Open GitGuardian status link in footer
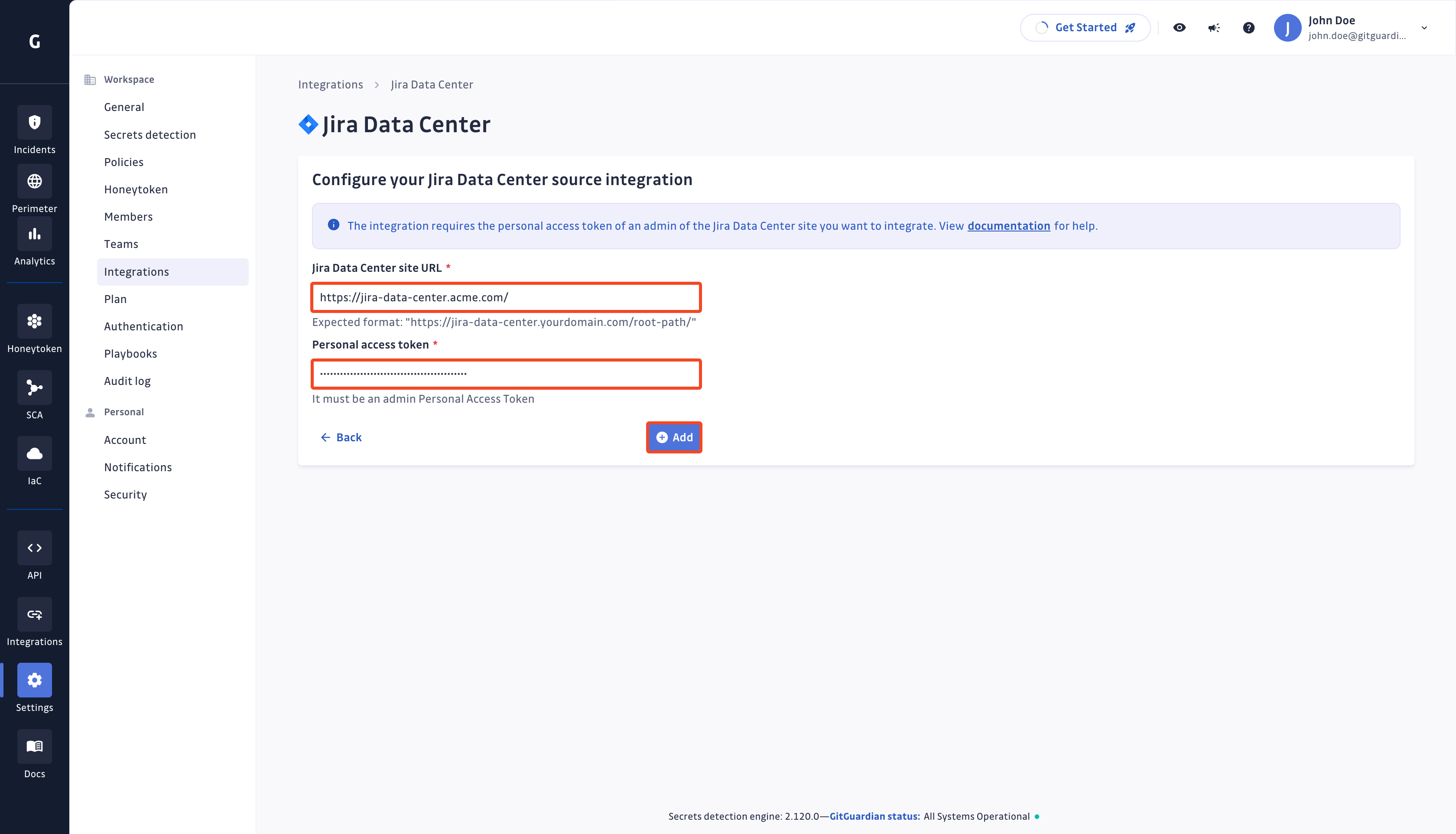 [x=874, y=816]
